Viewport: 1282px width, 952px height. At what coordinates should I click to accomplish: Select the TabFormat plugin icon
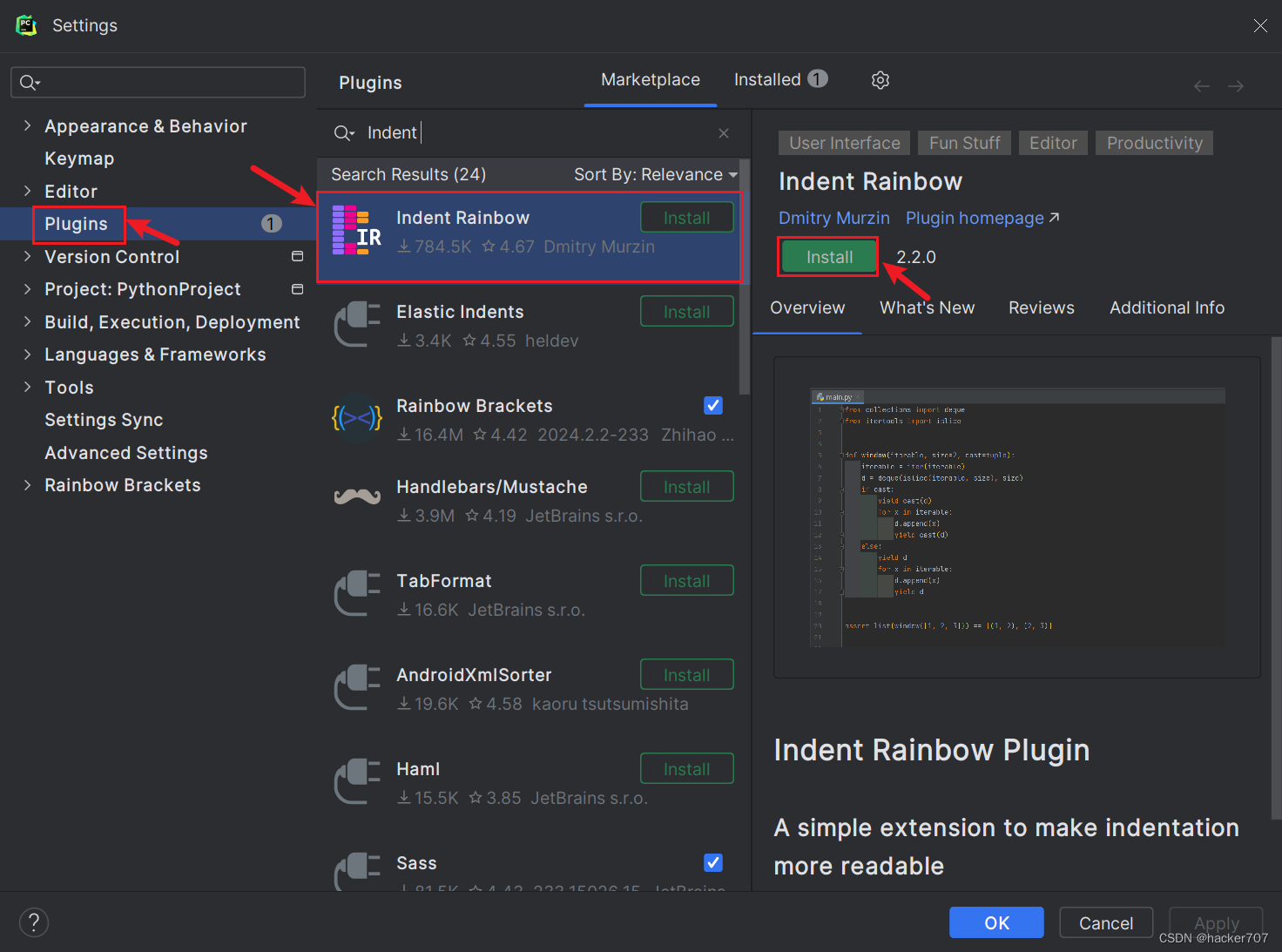coord(357,593)
